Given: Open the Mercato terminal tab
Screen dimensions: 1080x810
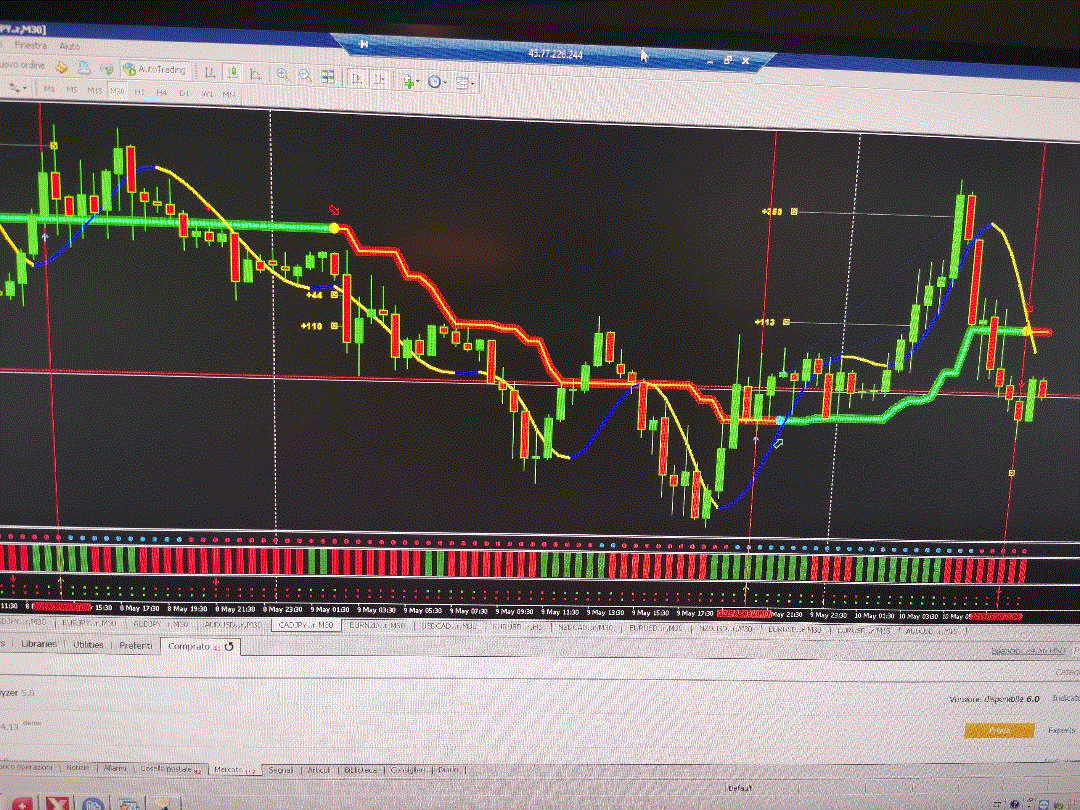Looking at the screenshot, I should pos(234,769).
